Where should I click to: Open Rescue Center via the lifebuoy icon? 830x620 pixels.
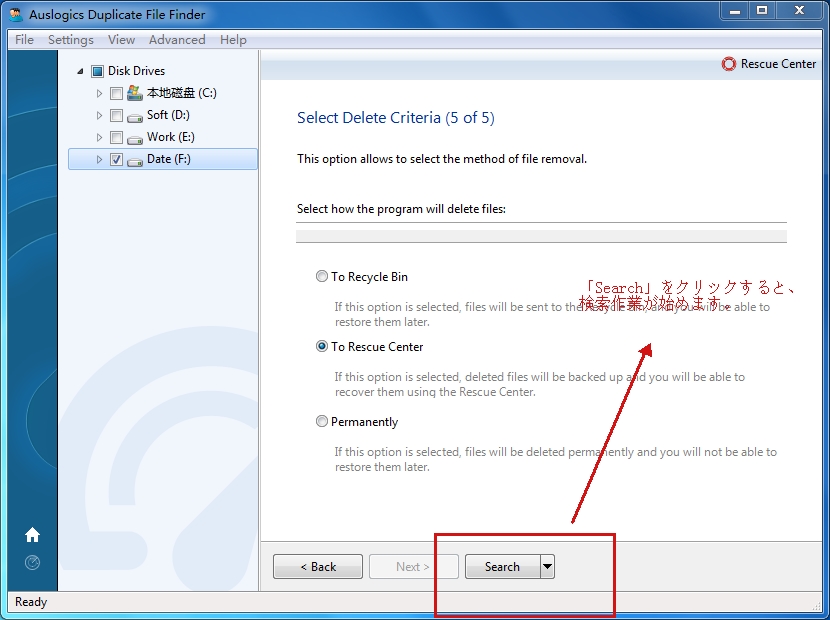728,64
